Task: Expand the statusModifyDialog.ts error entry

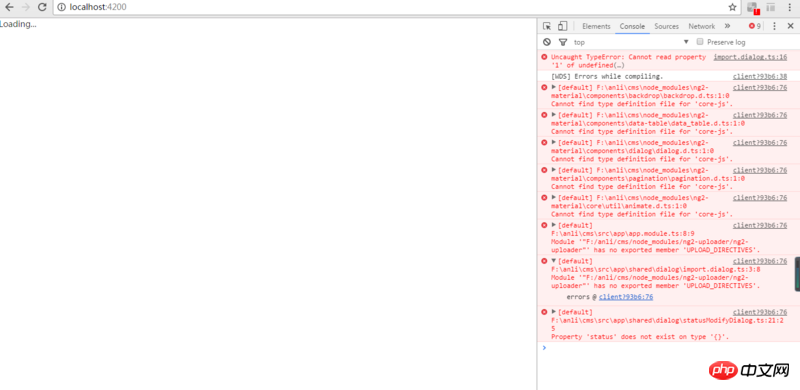Action: (554, 311)
